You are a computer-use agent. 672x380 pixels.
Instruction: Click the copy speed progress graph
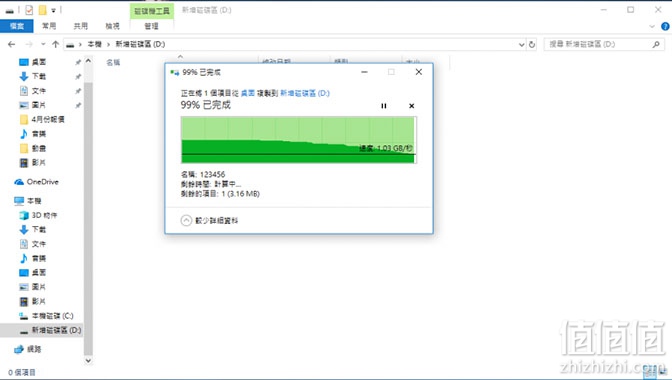pyautogui.click(x=299, y=140)
